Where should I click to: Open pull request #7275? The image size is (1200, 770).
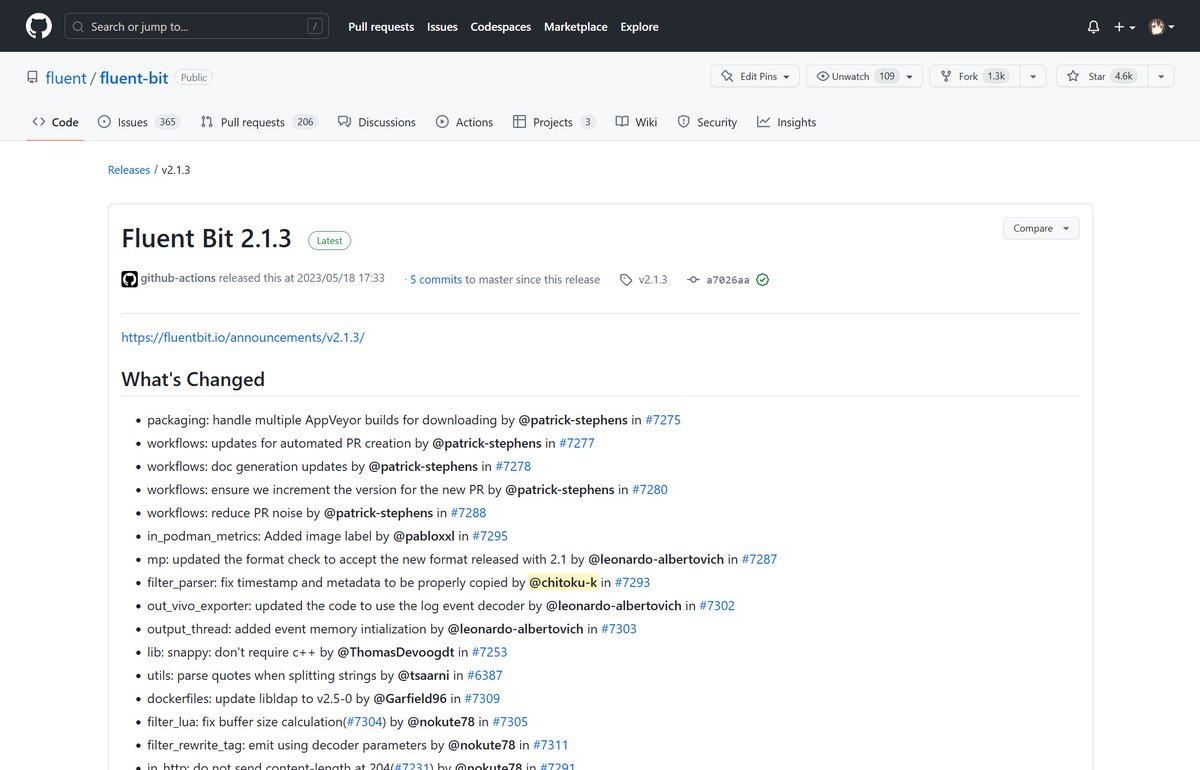663,420
